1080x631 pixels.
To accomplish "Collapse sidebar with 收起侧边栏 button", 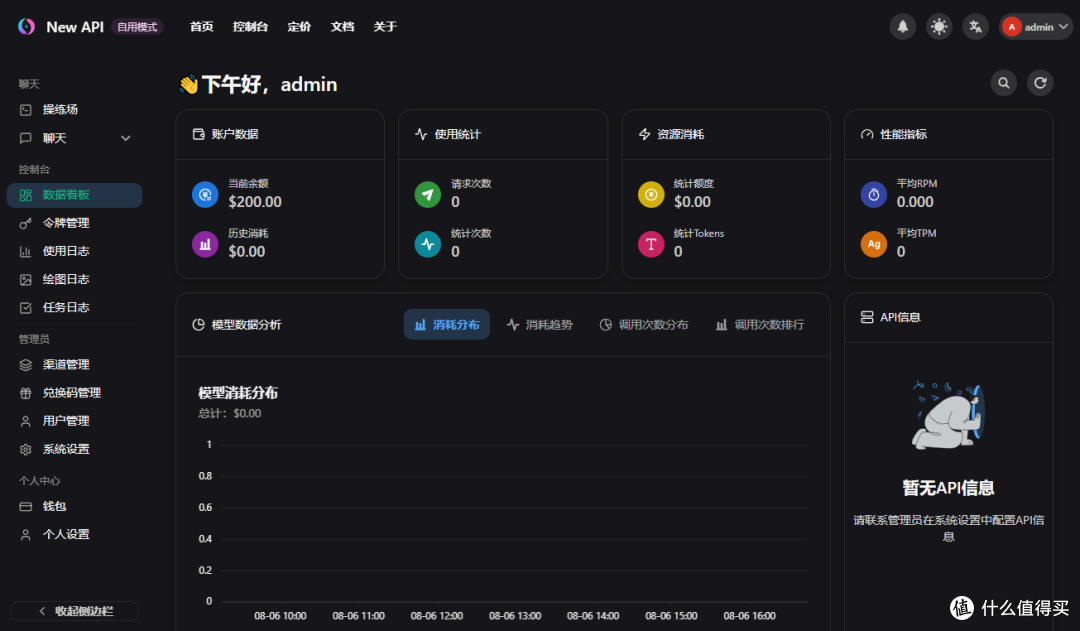I will [x=74, y=611].
